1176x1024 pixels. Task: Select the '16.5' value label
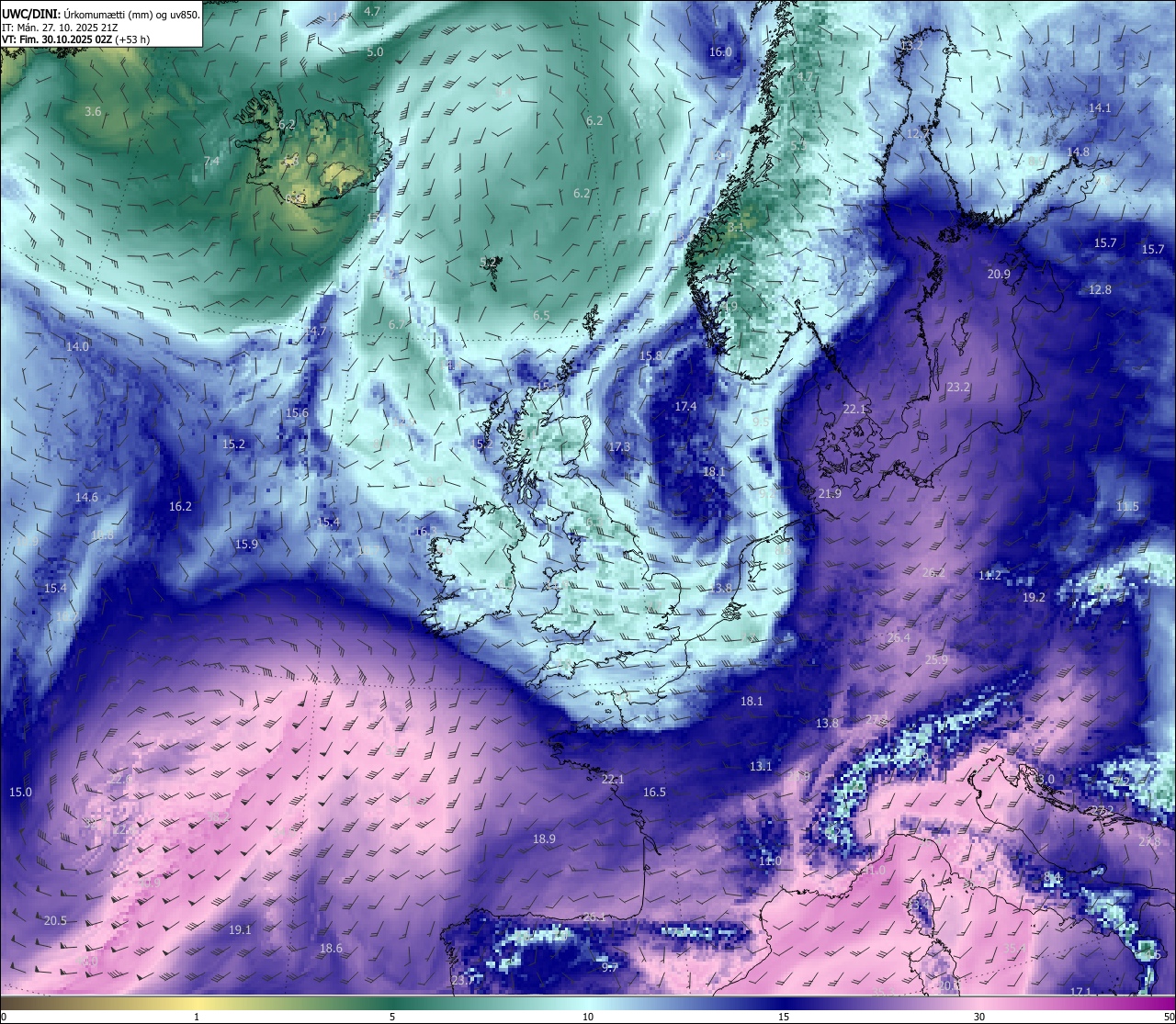coord(654,792)
